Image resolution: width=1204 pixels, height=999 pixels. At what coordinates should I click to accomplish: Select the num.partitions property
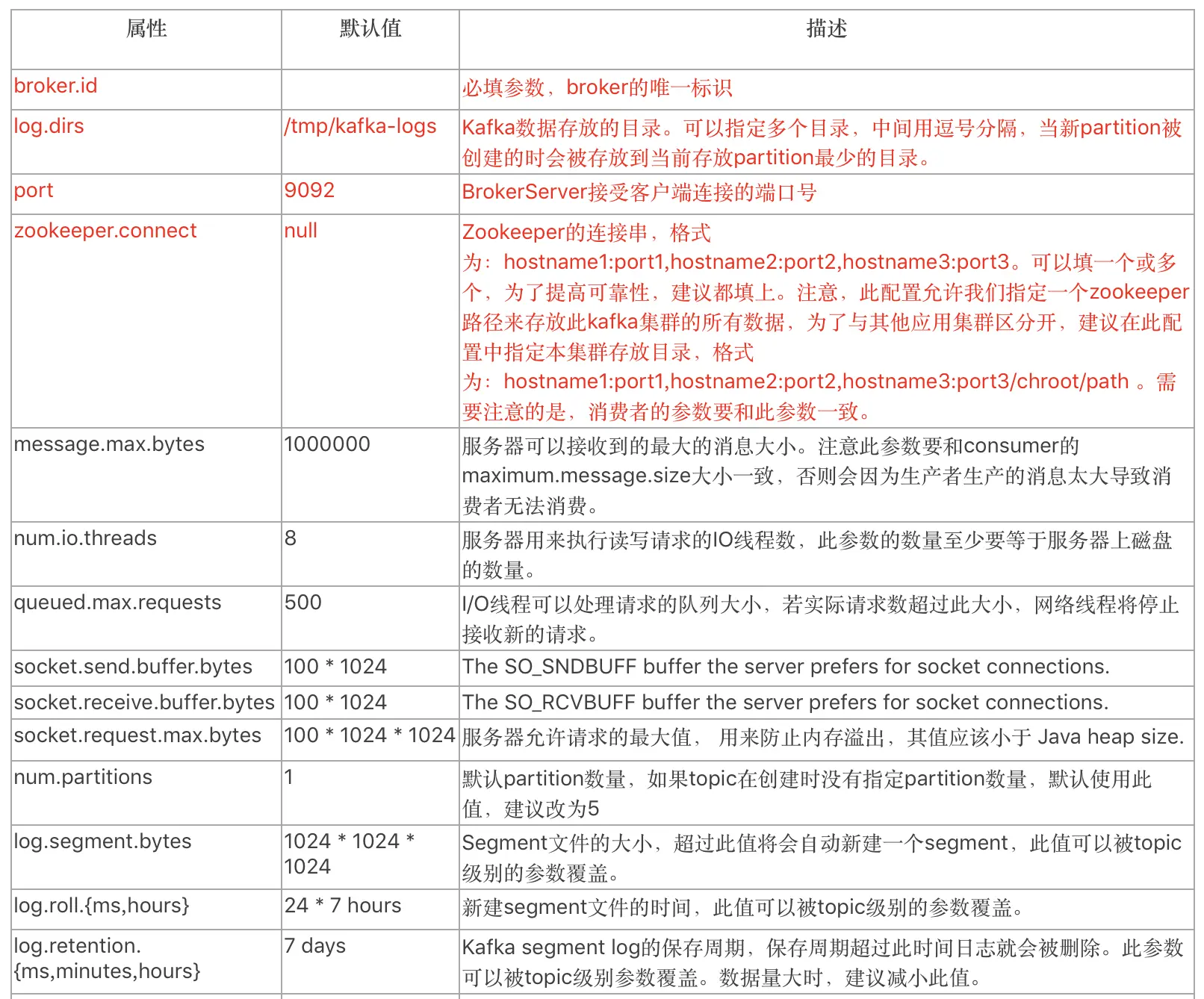(83, 777)
